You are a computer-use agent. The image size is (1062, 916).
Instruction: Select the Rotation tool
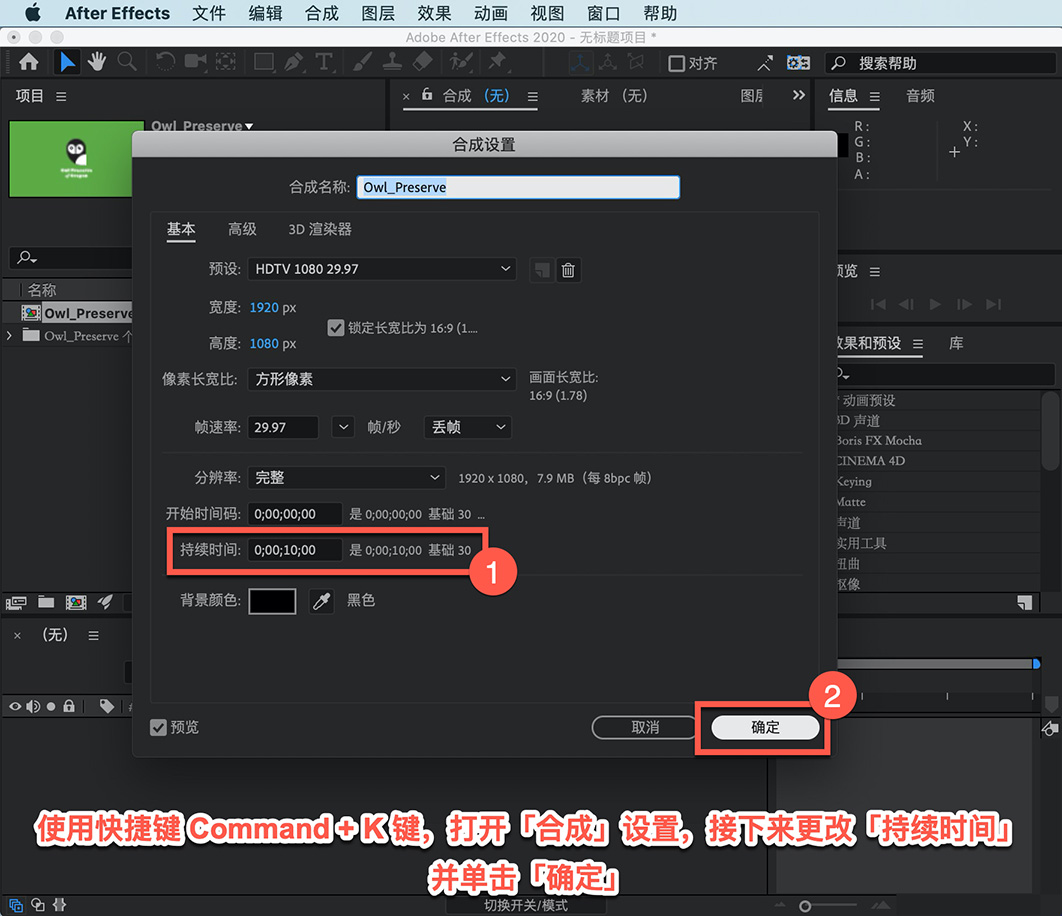click(x=165, y=62)
